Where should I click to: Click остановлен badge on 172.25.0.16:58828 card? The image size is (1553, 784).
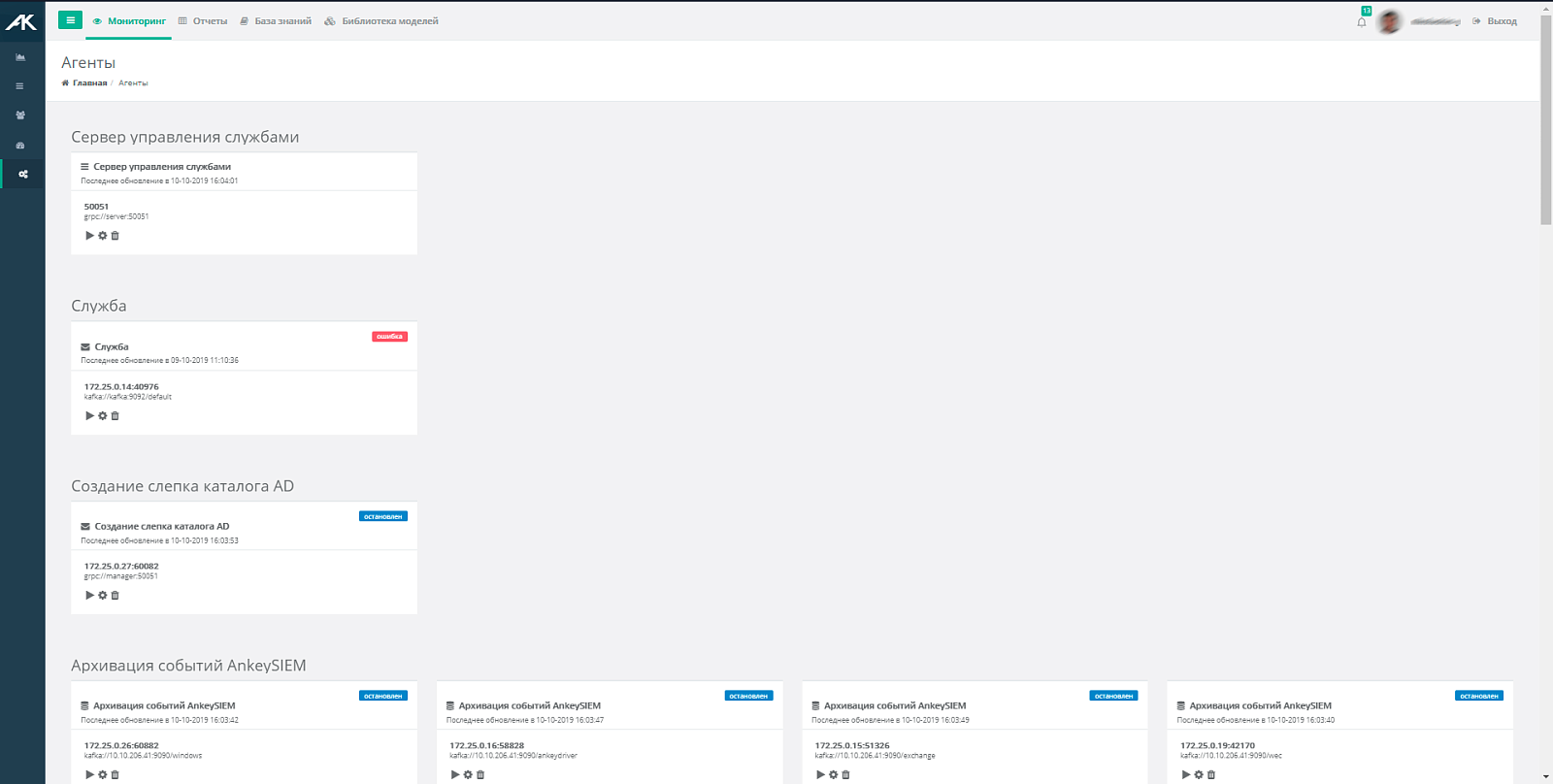pos(748,696)
